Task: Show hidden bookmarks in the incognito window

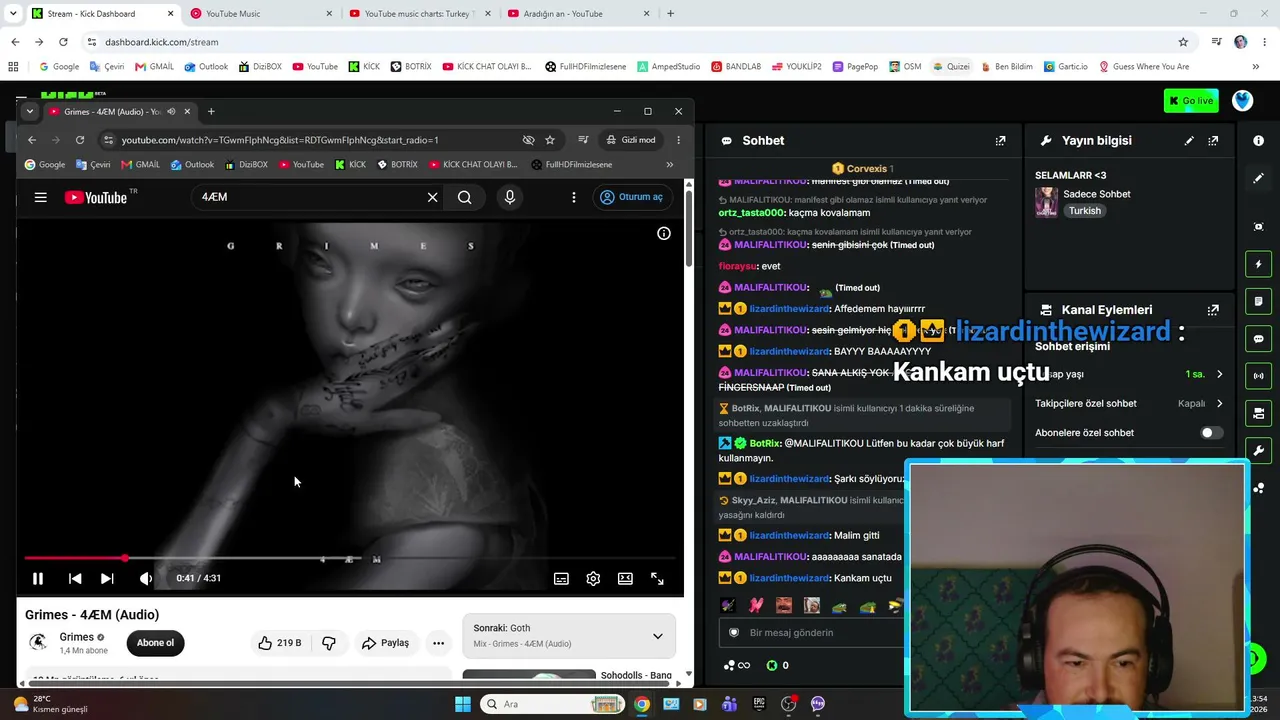Action: tap(669, 164)
